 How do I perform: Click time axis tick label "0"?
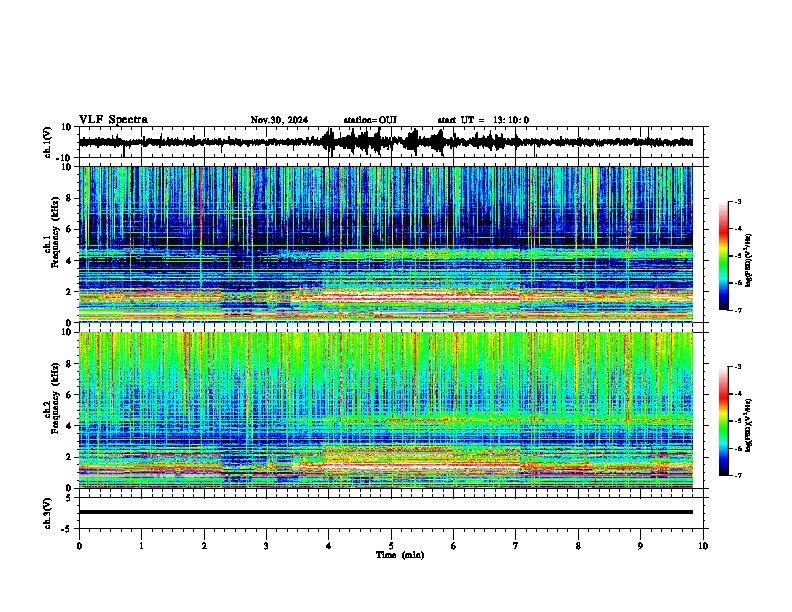coord(79,546)
